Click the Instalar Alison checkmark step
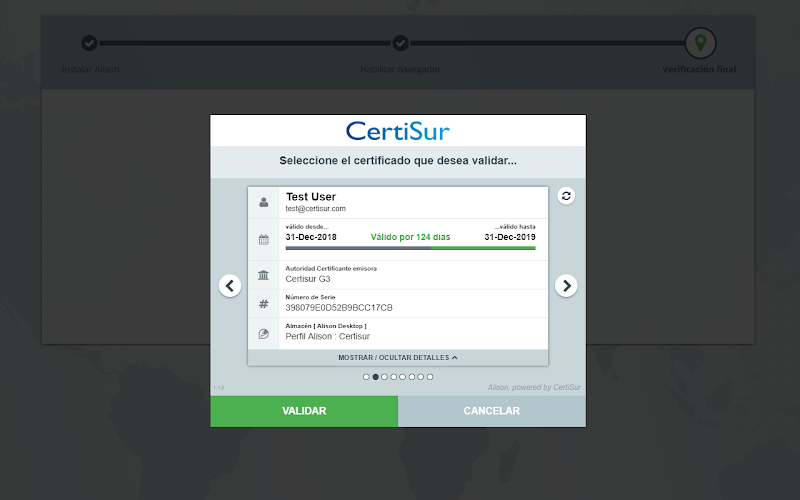This screenshot has width=800, height=500. pos(89,43)
